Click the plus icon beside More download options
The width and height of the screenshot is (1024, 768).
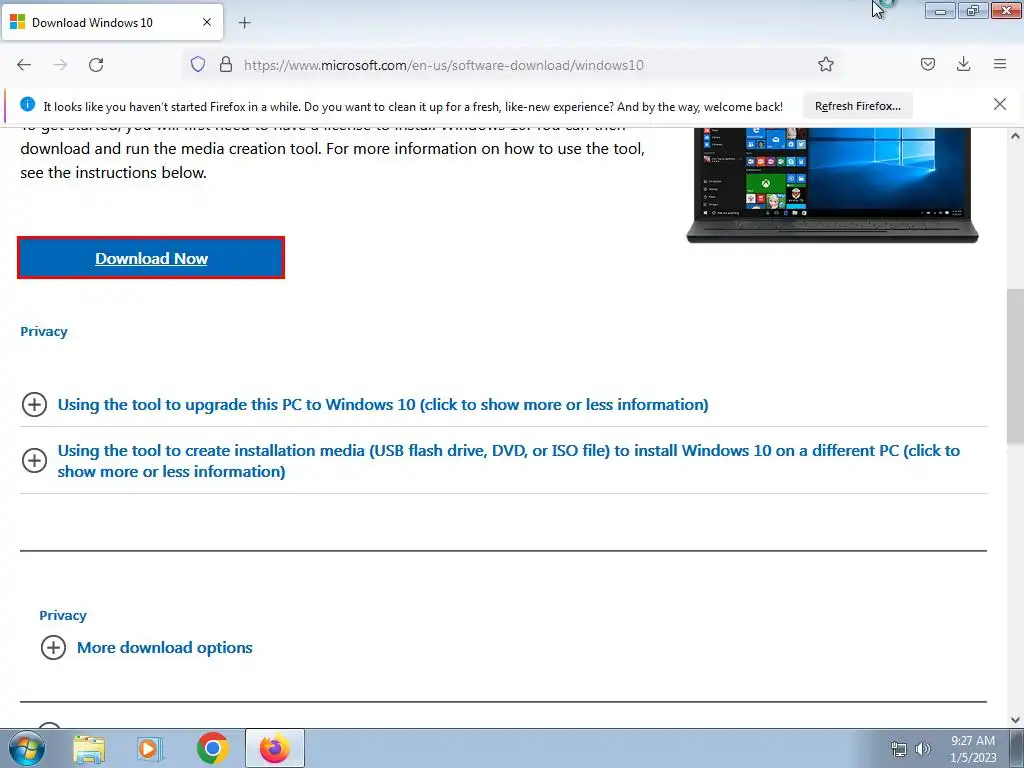54,648
